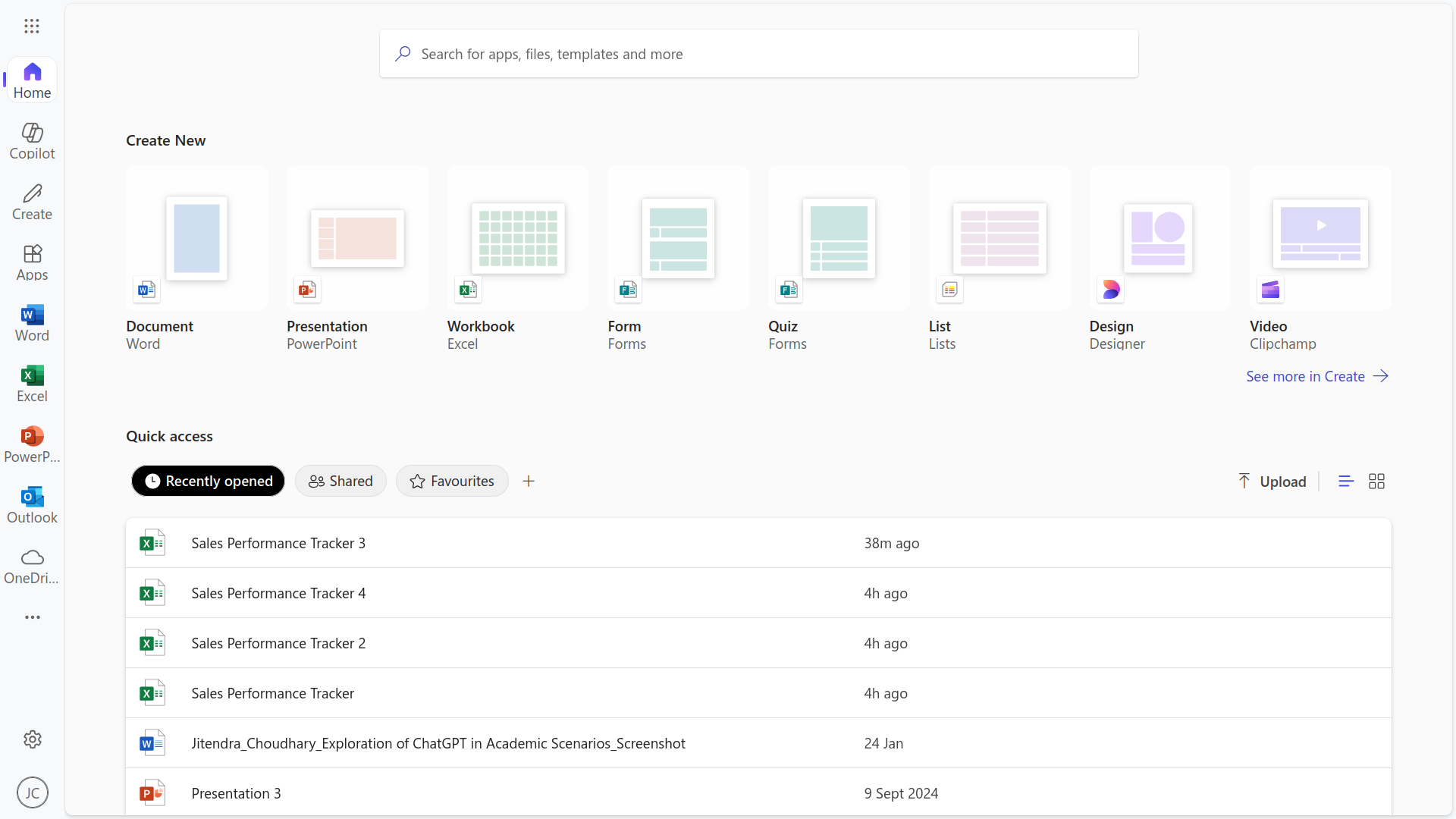Viewport: 1456px width, 819px height.
Task: Select the Favourites tab
Action: click(x=452, y=482)
